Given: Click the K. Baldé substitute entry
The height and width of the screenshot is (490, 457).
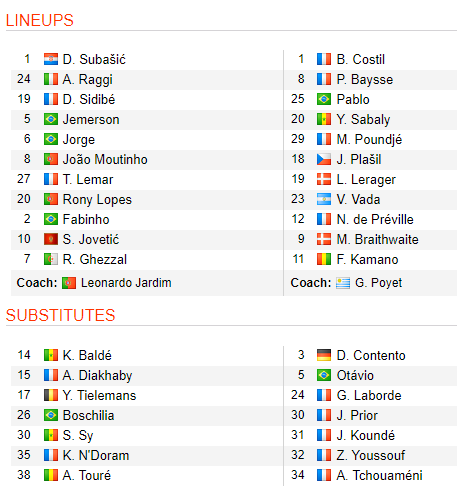Looking at the screenshot, I should click(87, 355).
